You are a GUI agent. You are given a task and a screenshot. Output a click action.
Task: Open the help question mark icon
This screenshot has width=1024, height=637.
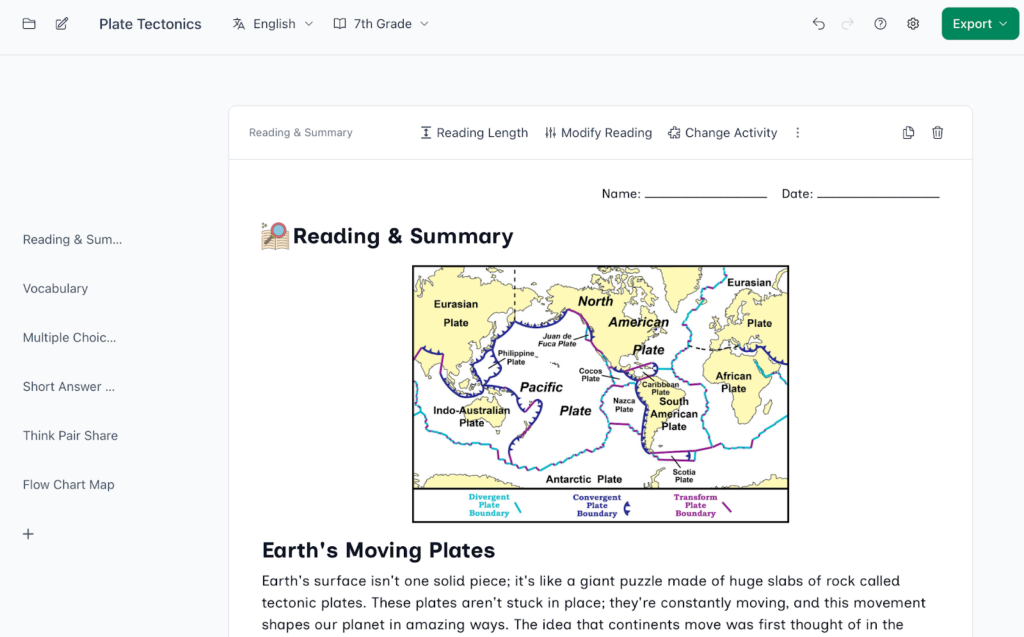click(880, 24)
